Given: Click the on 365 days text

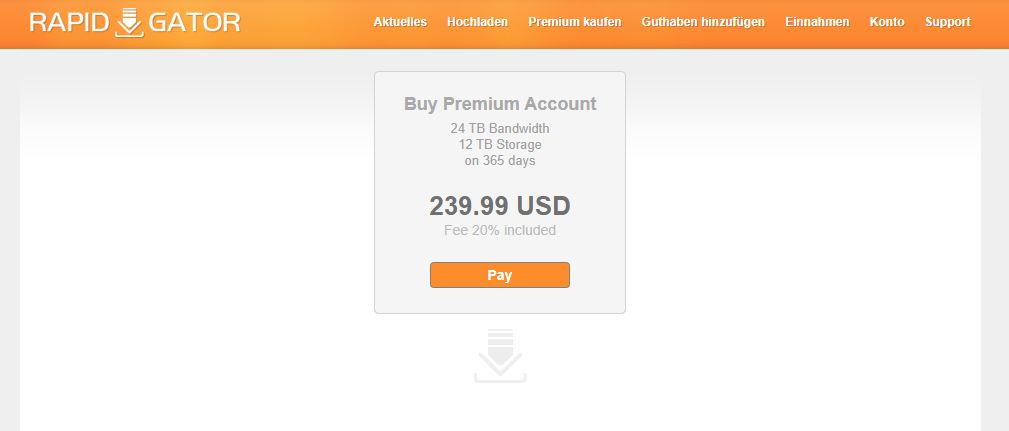Looking at the screenshot, I should [x=500, y=160].
